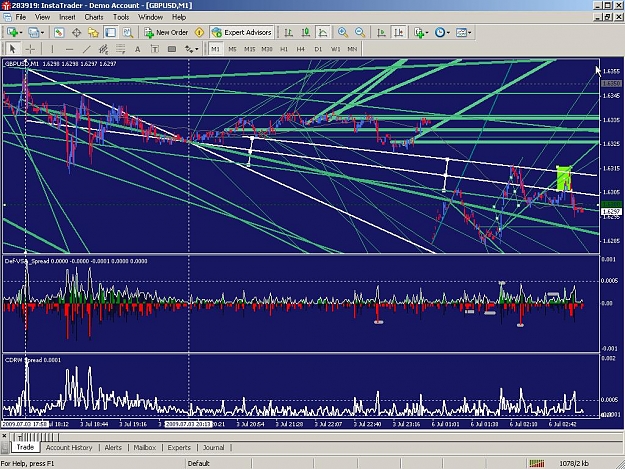The height and width of the screenshot is (469, 625).
Task: Switch to the Account History tab
Action: pos(69,447)
